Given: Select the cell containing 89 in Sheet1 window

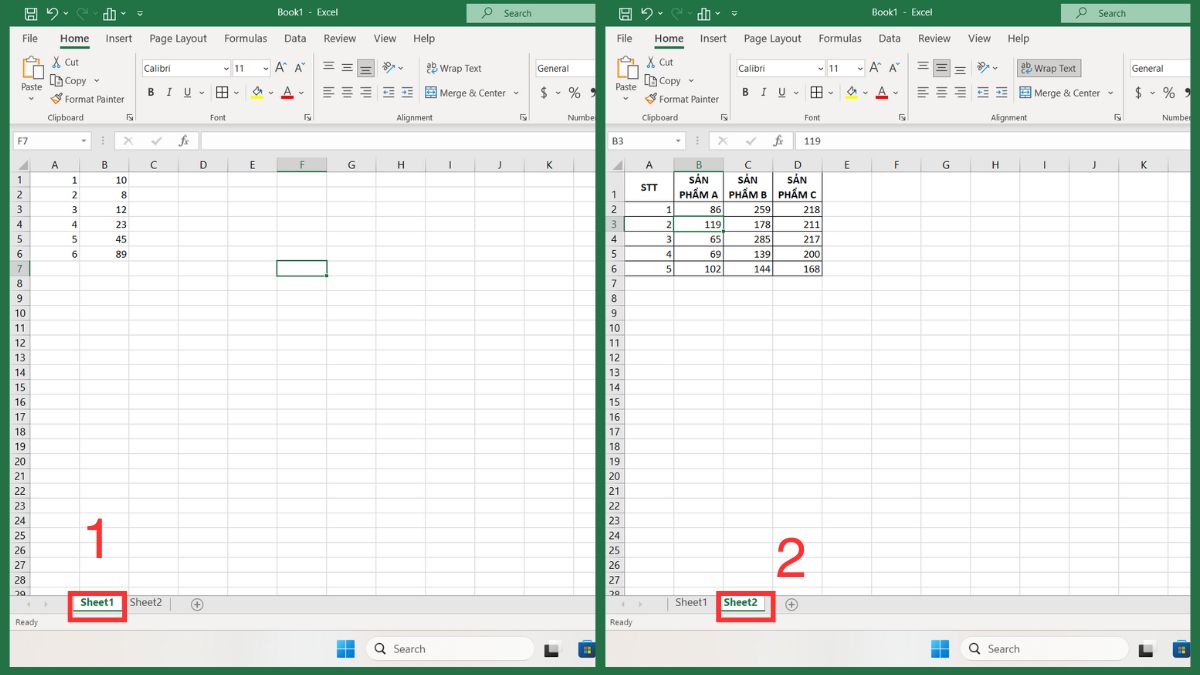Looking at the screenshot, I should pos(104,254).
